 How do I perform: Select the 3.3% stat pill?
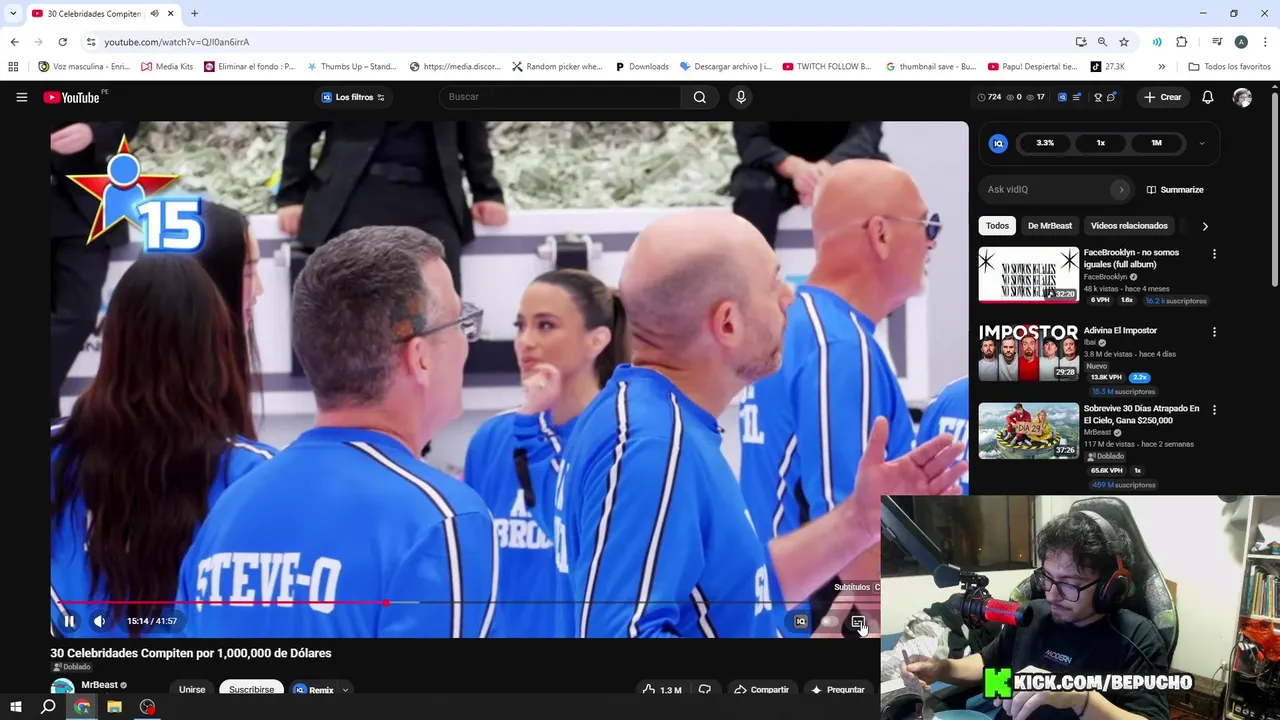[1045, 143]
